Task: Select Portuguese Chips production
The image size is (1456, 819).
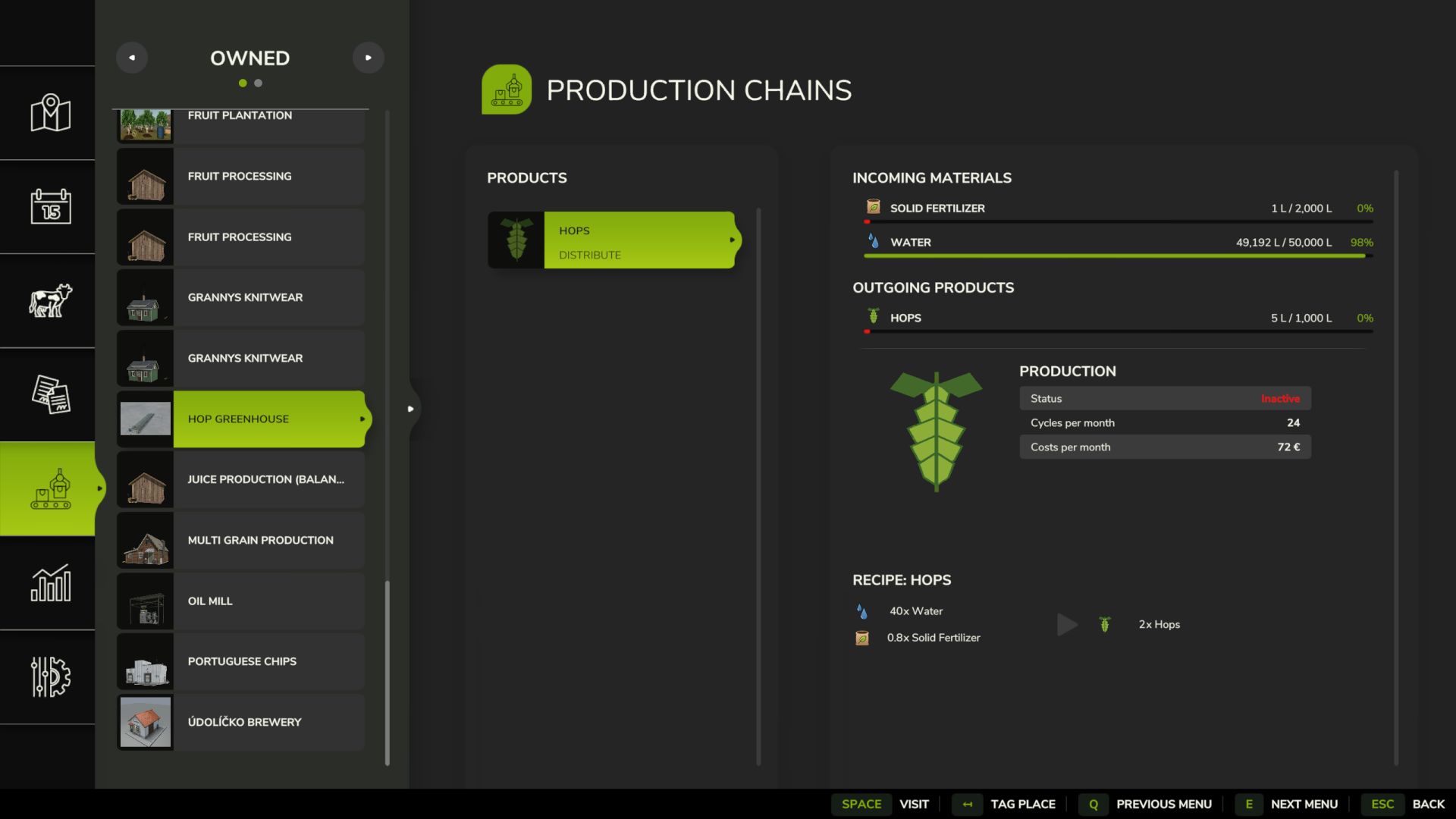Action: pos(241,661)
